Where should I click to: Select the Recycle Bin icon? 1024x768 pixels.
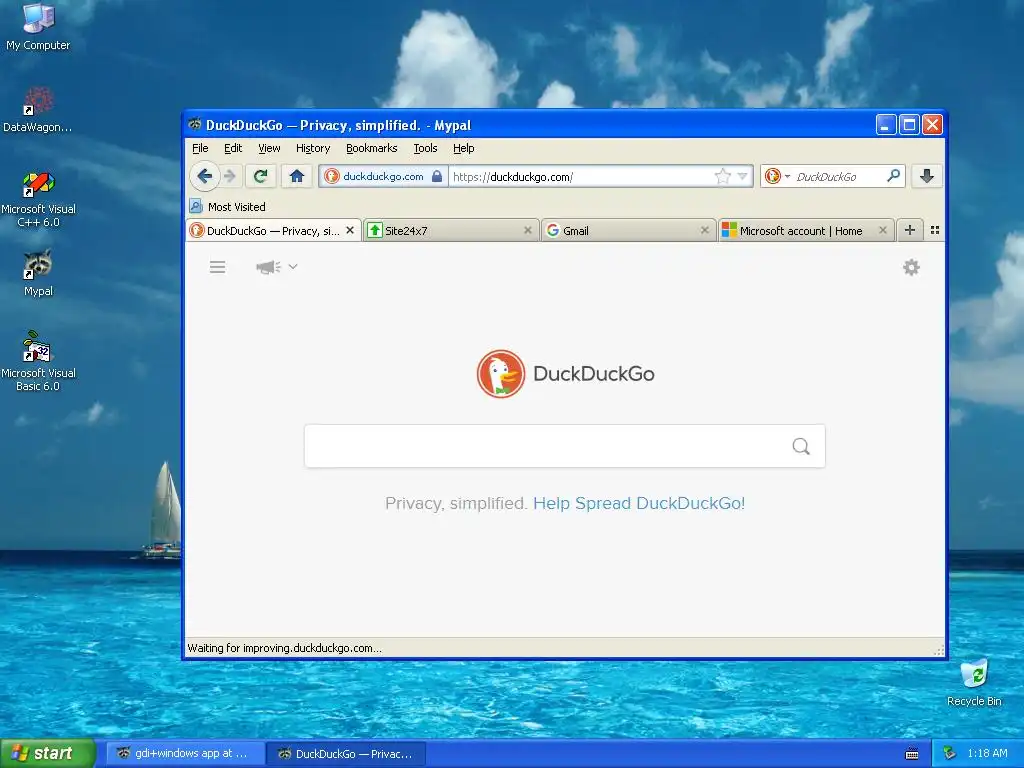(x=974, y=682)
